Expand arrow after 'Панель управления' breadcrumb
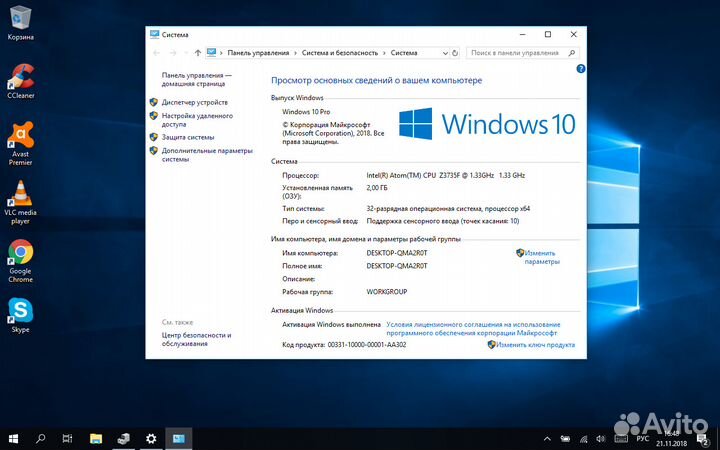 click(296, 53)
